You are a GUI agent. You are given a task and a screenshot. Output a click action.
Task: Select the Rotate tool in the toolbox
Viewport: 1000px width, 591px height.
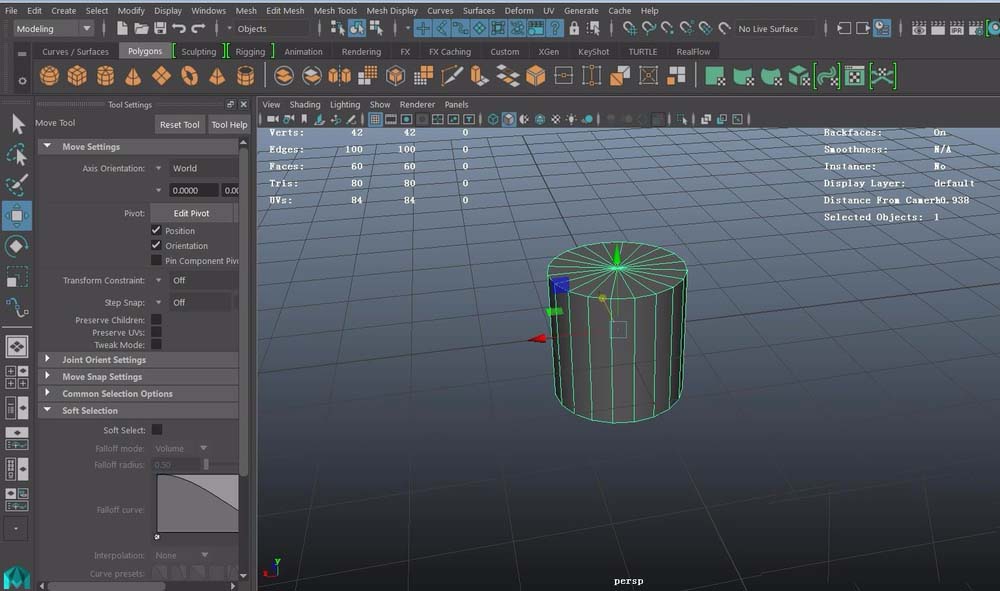(x=16, y=246)
